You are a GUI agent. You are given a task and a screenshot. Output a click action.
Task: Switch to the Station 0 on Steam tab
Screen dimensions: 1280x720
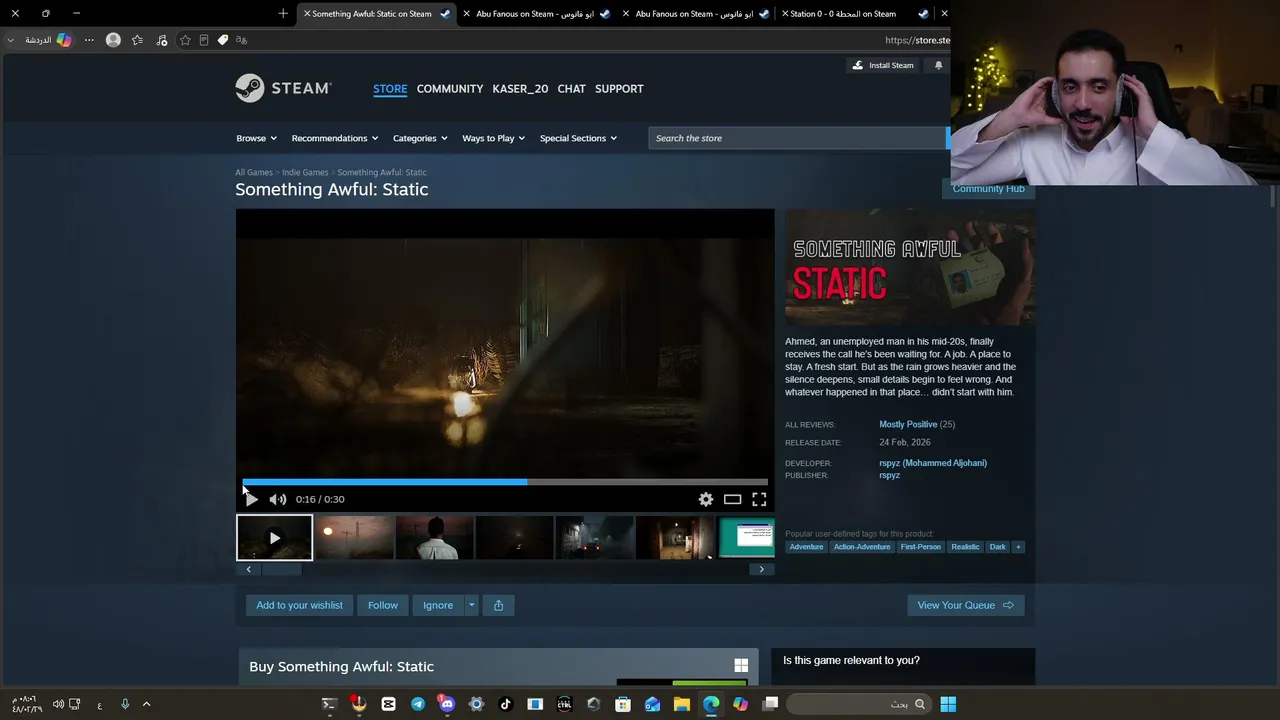tap(852, 14)
